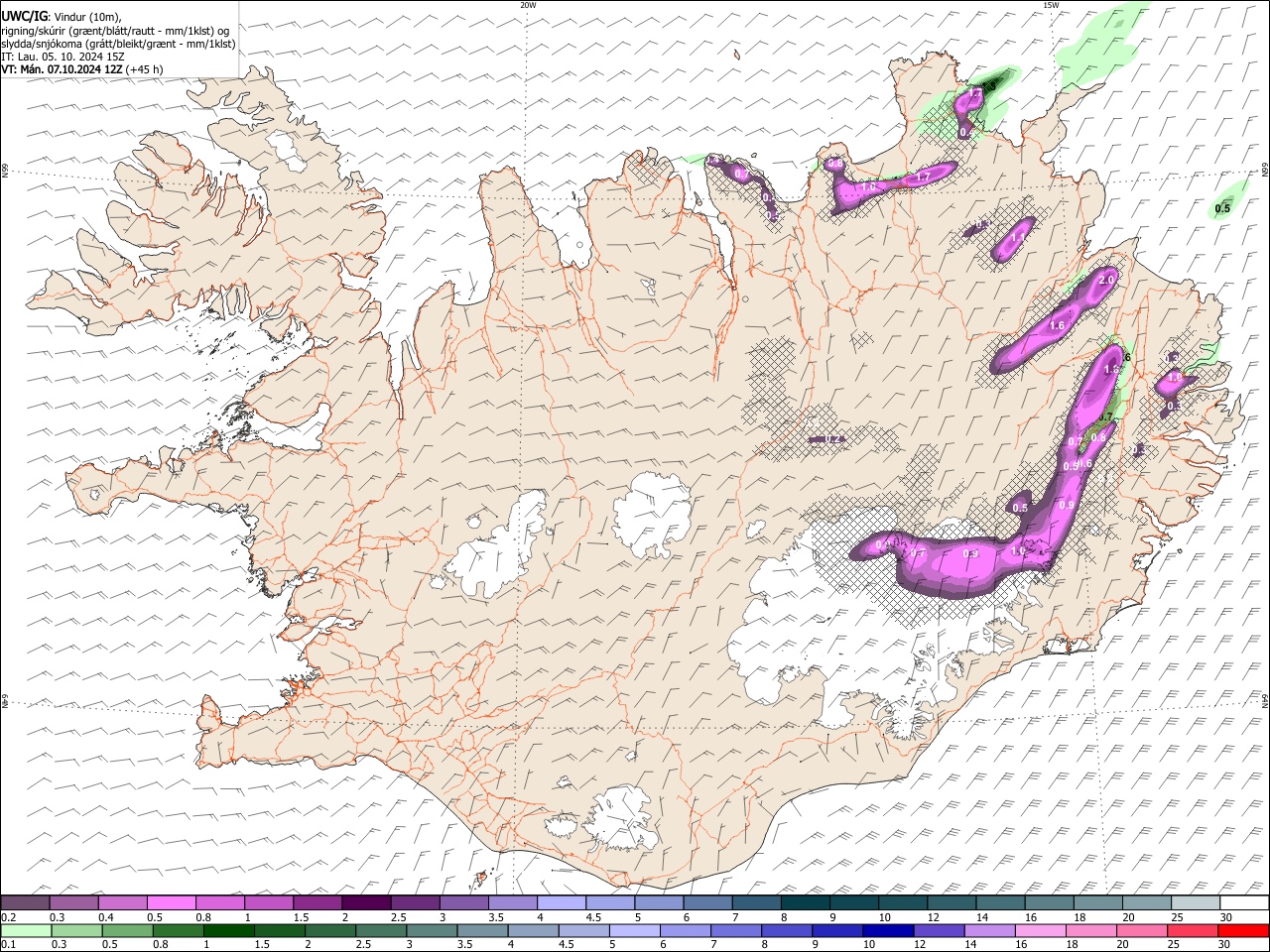1270x952 pixels.
Task: Click the 'slydda/snjókoma' legend description line
Action: coord(118,44)
